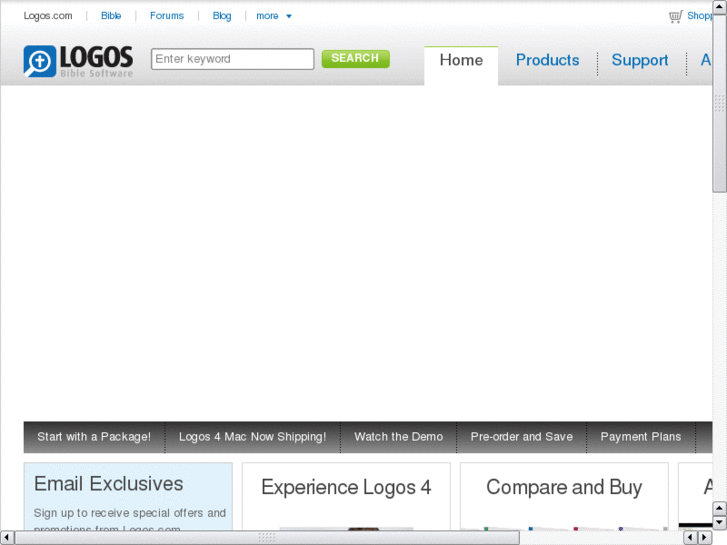Expand the more dropdown menu
The image size is (727, 545).
[x=274, y=16]
